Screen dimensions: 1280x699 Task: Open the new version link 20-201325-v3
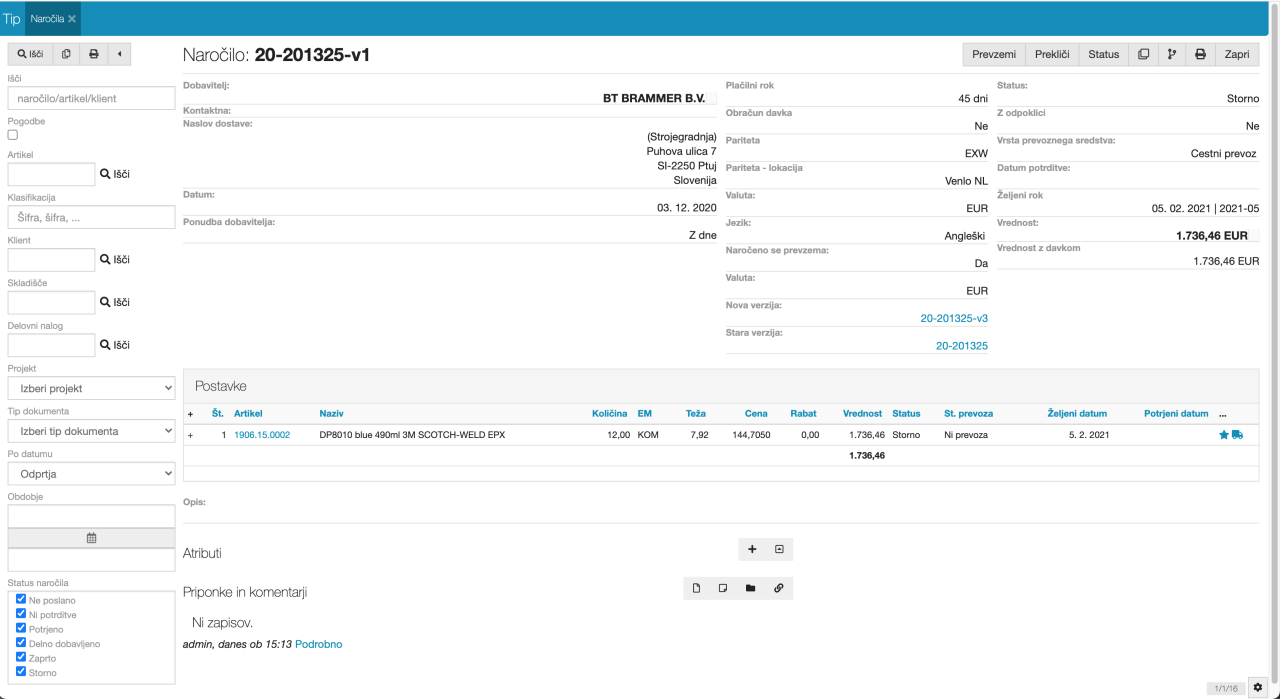(953, 318)
